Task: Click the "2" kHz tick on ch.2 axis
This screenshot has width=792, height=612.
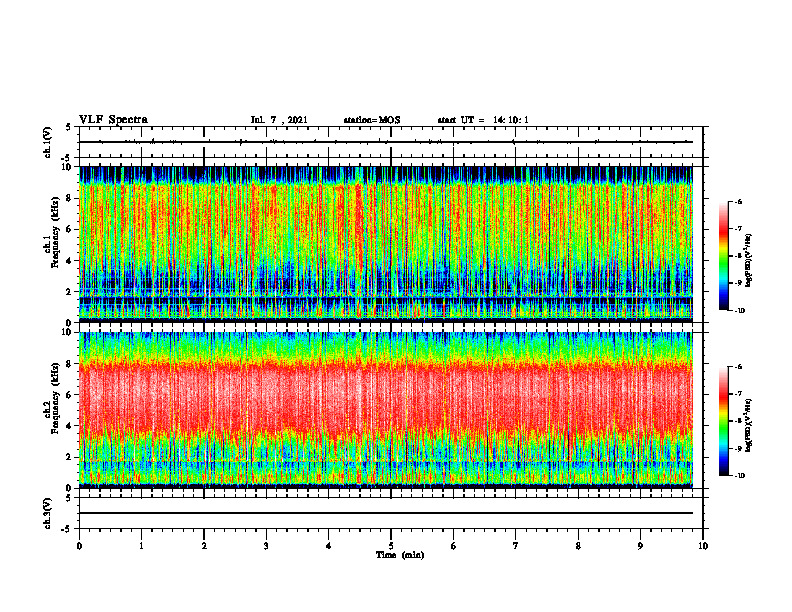Action: coord(69,457)
